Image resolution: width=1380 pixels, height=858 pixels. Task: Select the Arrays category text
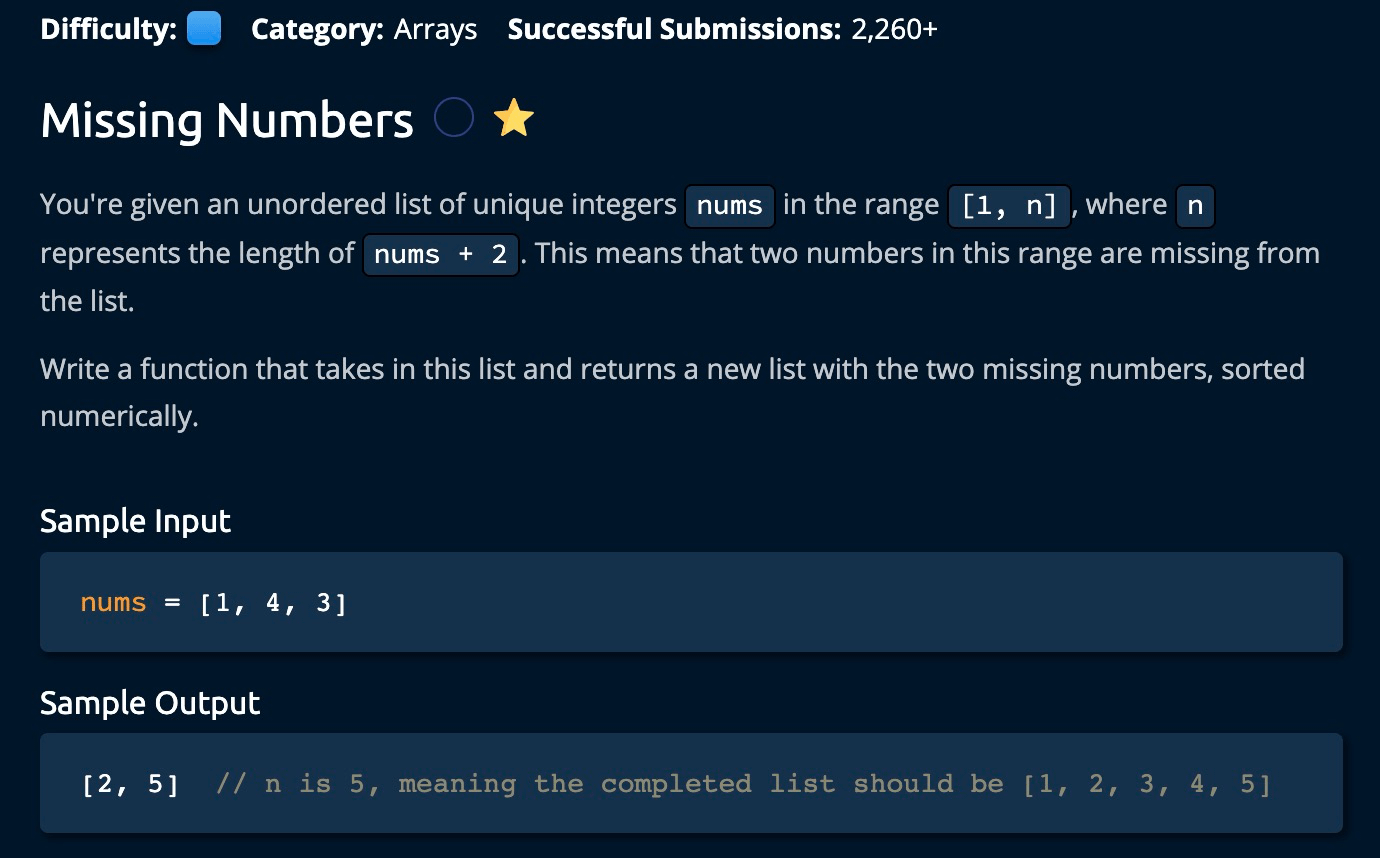pyautogui.click(x=435, y=30)
